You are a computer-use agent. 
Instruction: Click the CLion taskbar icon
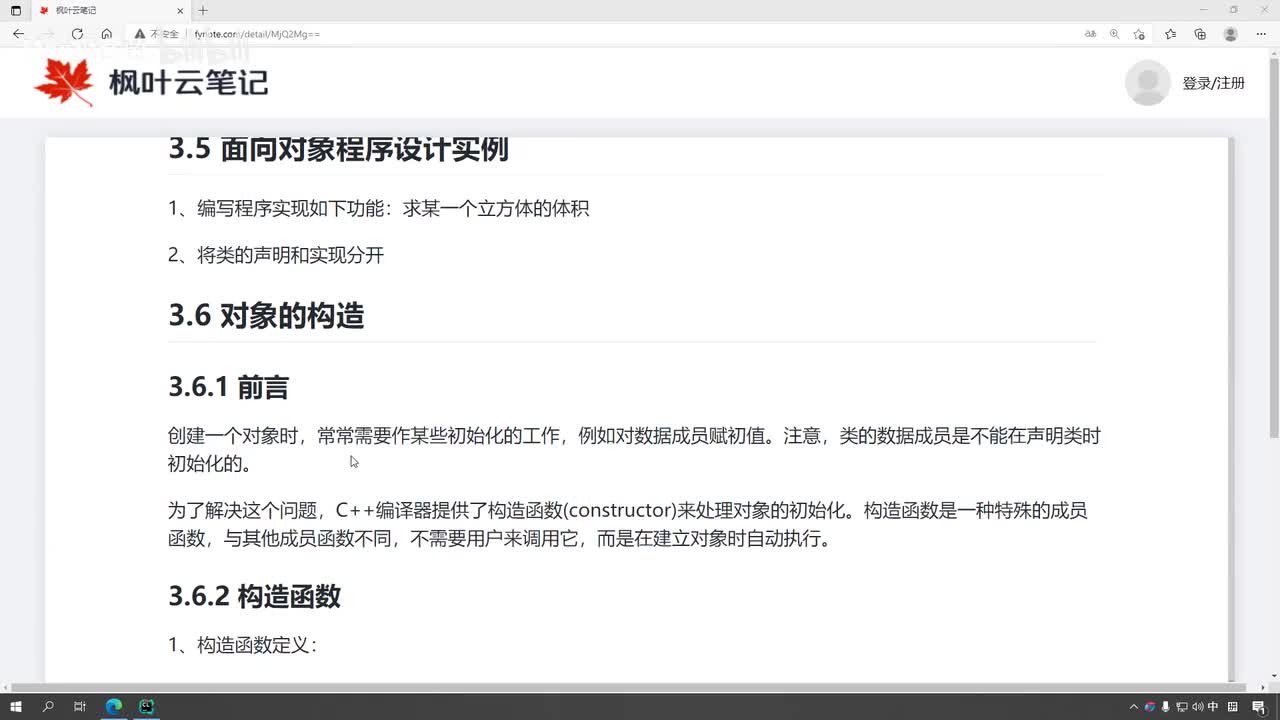point(147,707)
